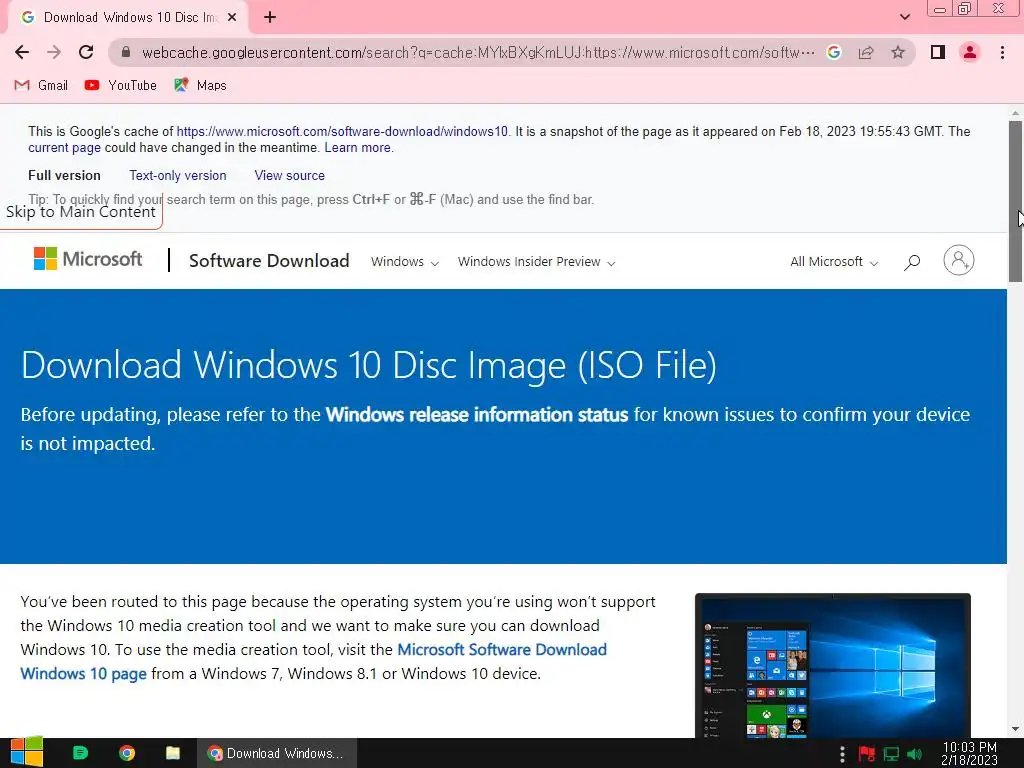Viewport: 1024px width, 768px height.
Task: Select the Download Windows taskbar window button
Action: tap(277, 753)
